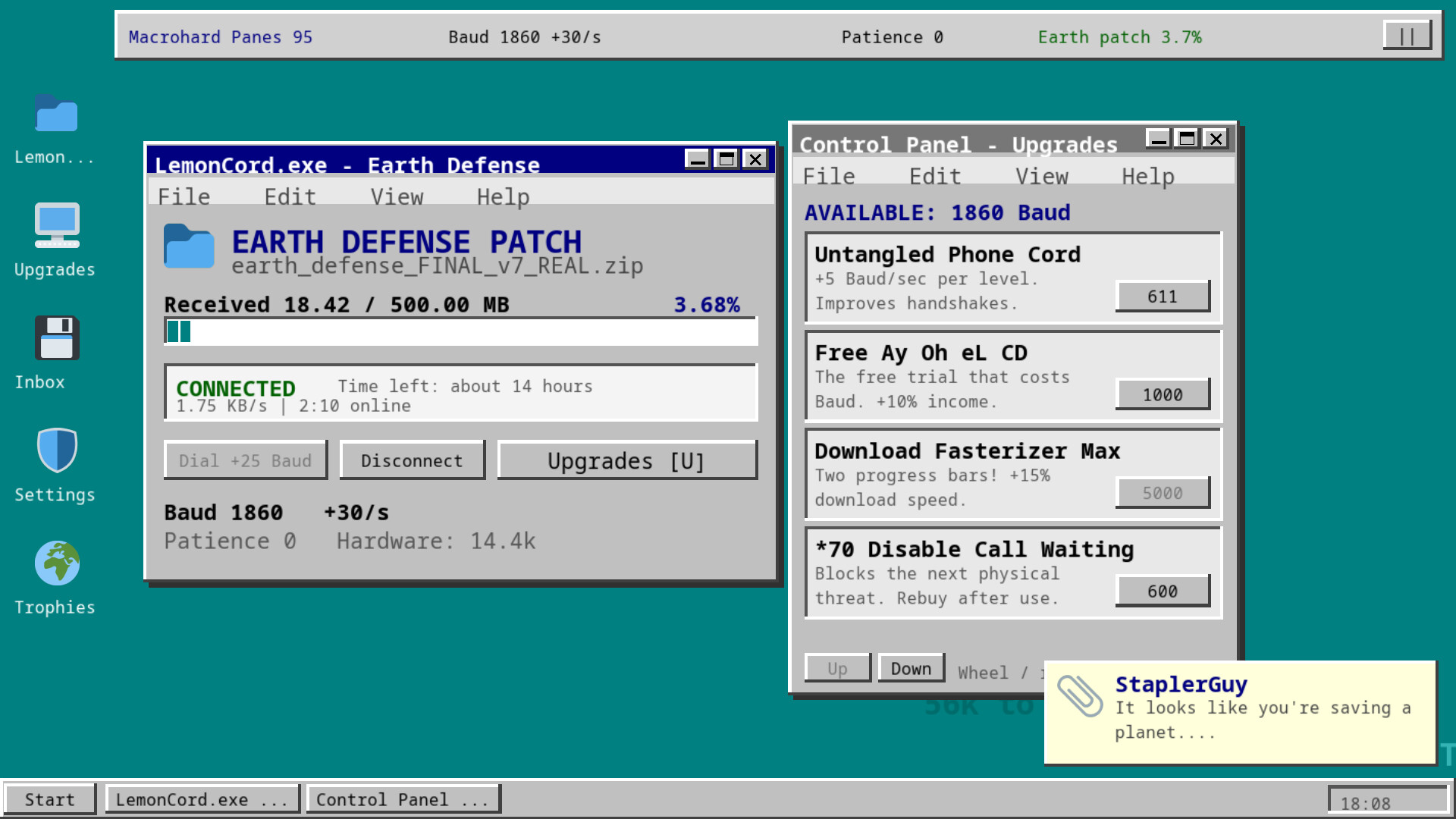This screenshot has height=819, width=1456.
Task: Click the StaplerGuy paperclip icon
Action: click(x=1079, y=695)
